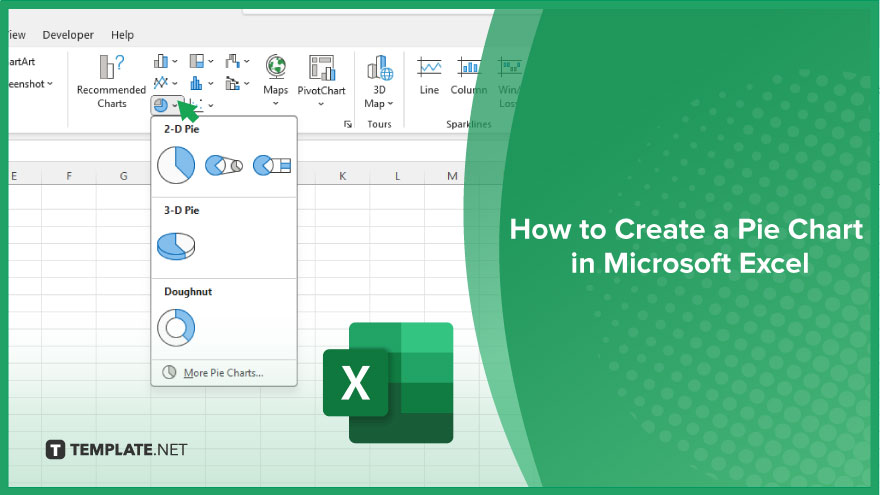Select column header F
Screen dimensions: 880x495
click(x=69, y=176)
